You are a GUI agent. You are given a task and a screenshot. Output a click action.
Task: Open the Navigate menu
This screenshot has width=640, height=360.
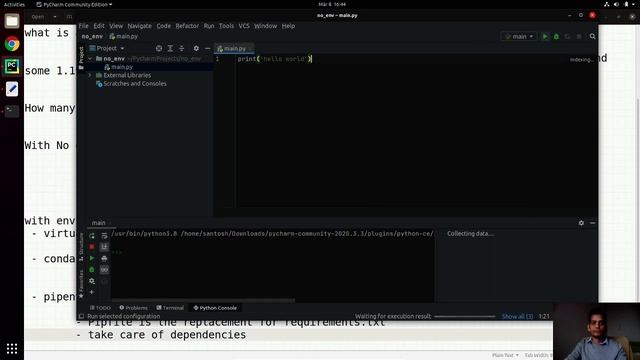coord(139,26)
